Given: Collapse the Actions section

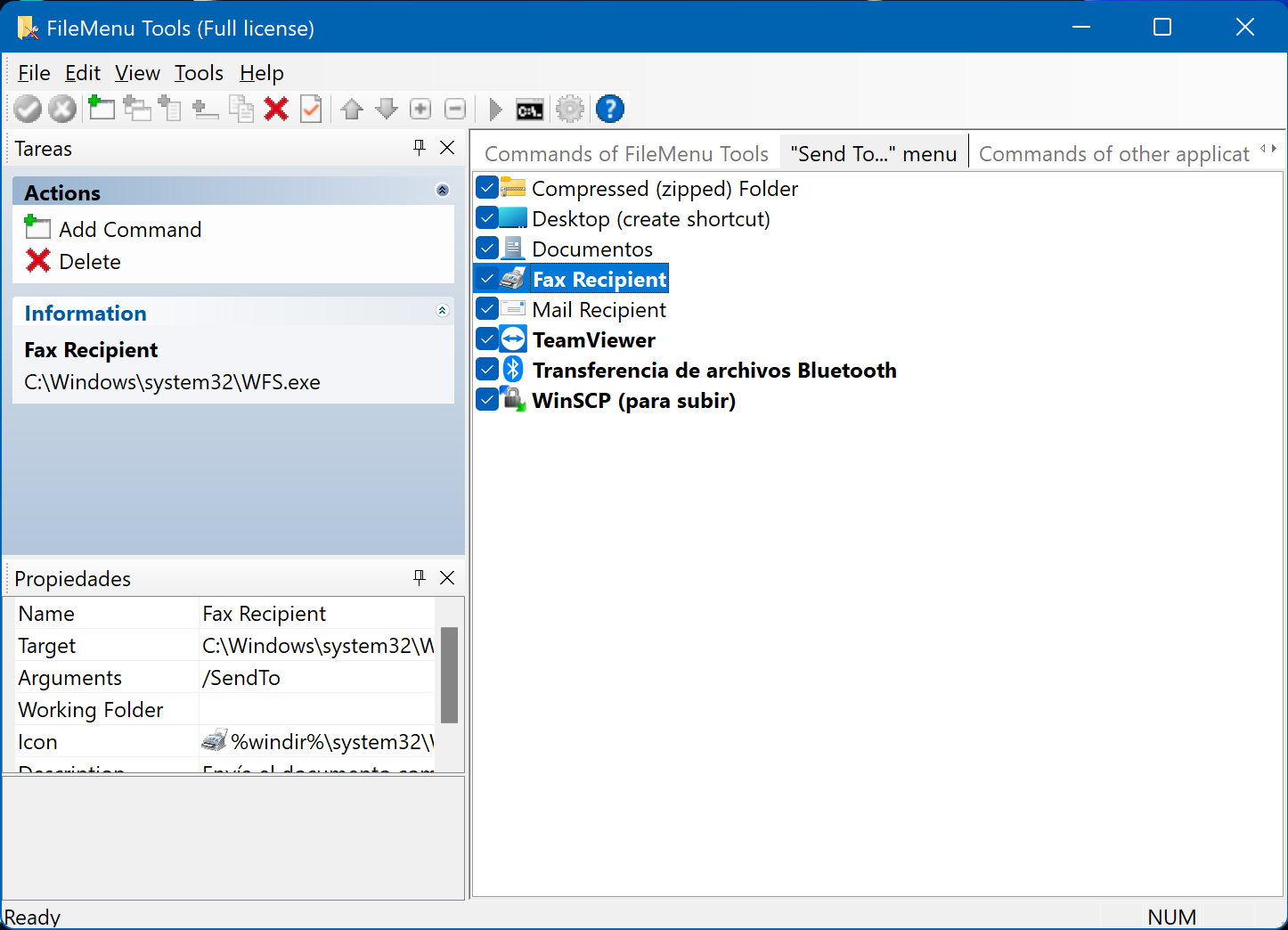Looking at the screenshot, I should click(443, 191).
